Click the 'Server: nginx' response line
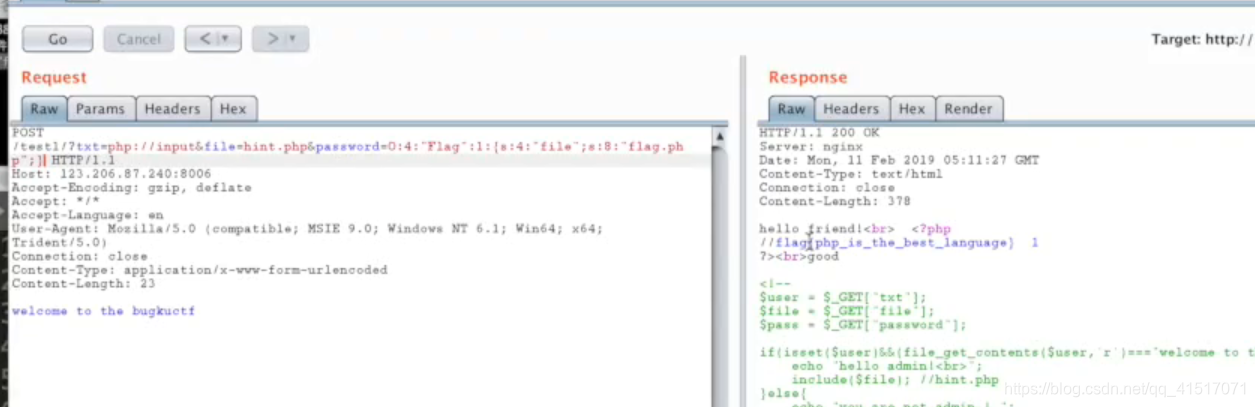 tap(811, 146)
